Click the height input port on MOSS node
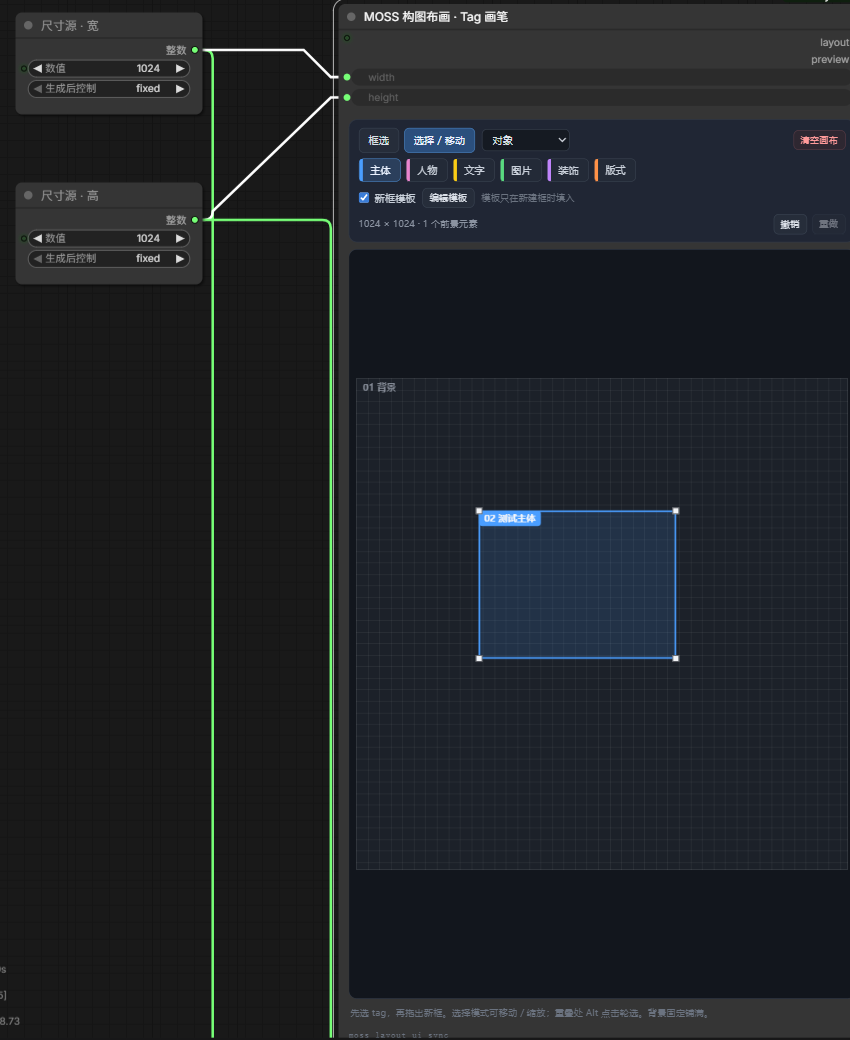 (347, 98)
